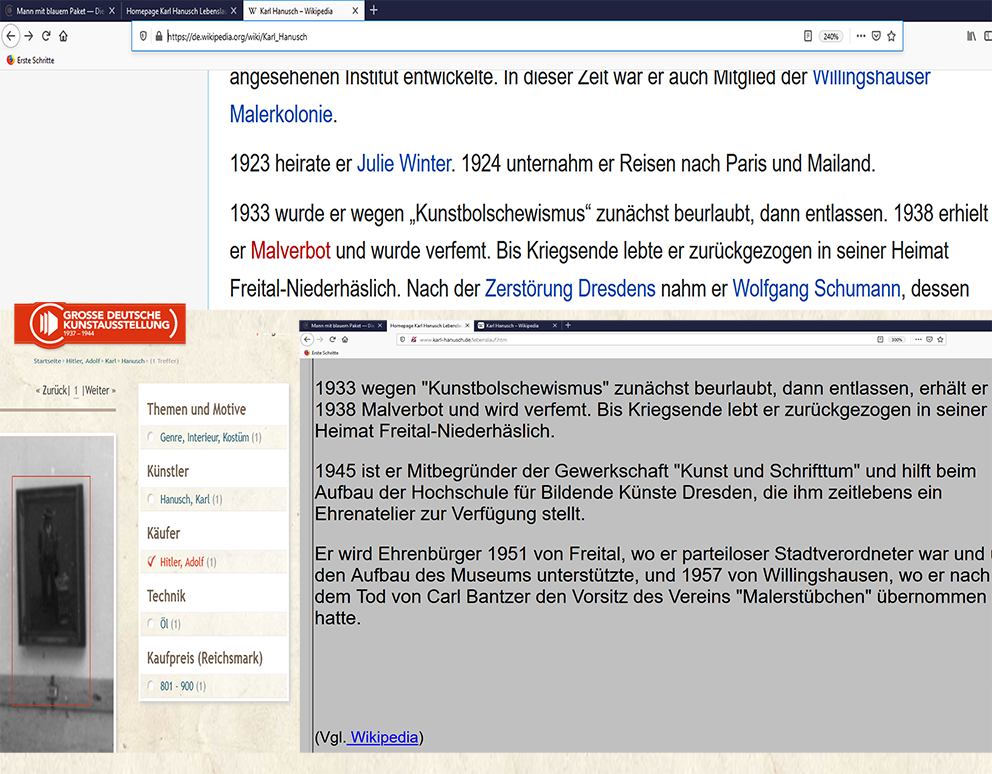Close the Karl Hanusch Wikipedia tab
The image size is (992, 774).
coord(355,11)
